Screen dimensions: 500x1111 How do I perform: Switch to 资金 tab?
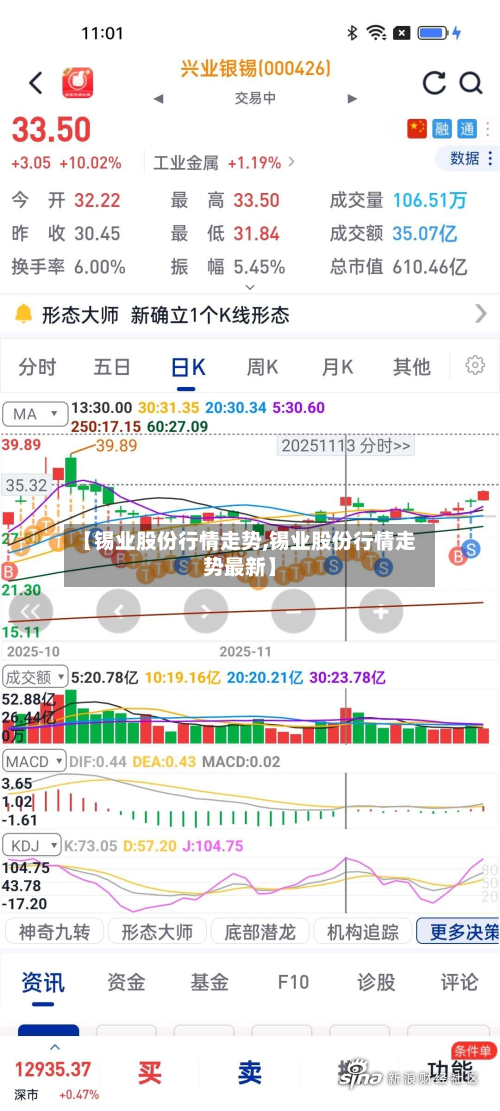(x=126, y=982)
